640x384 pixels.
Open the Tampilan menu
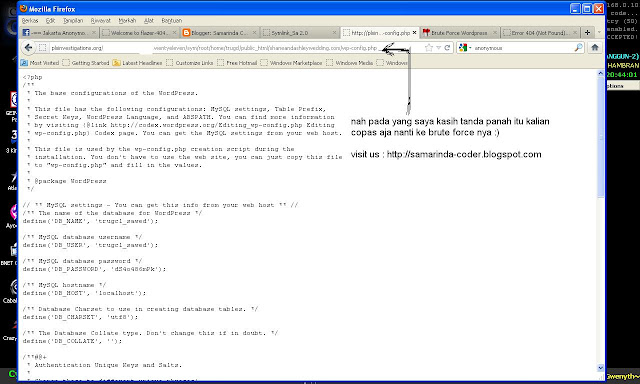coord(73,20)
